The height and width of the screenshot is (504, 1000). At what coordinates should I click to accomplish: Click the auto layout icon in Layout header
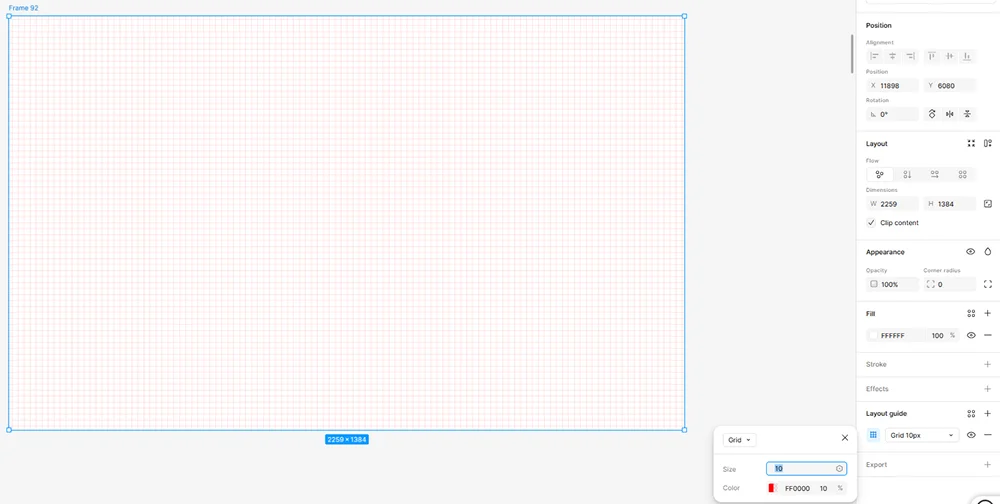988,144
